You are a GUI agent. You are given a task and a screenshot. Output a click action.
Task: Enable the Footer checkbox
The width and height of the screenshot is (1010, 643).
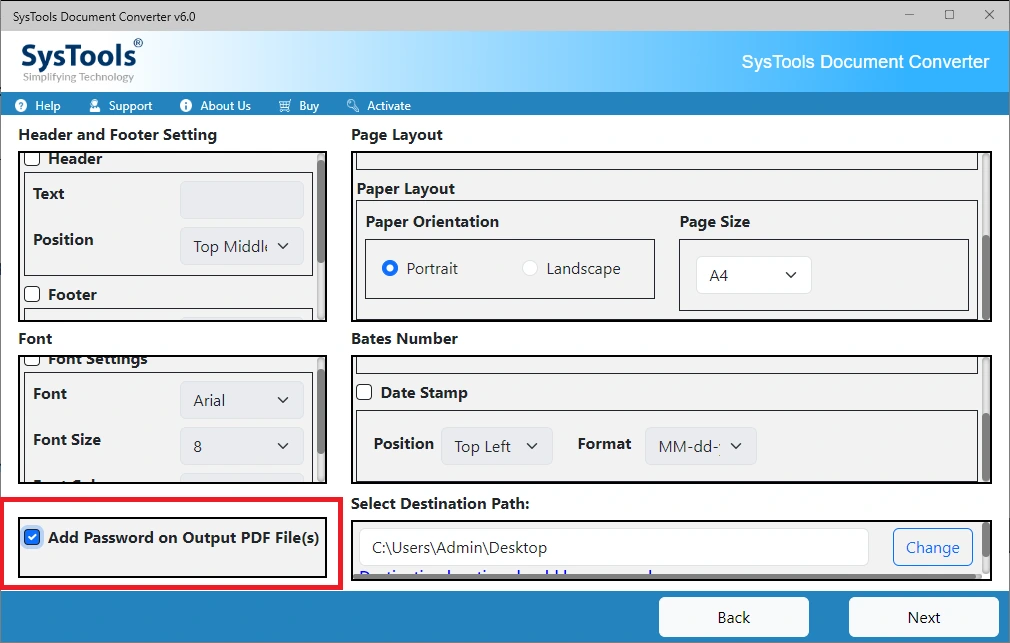coord(32,294)
